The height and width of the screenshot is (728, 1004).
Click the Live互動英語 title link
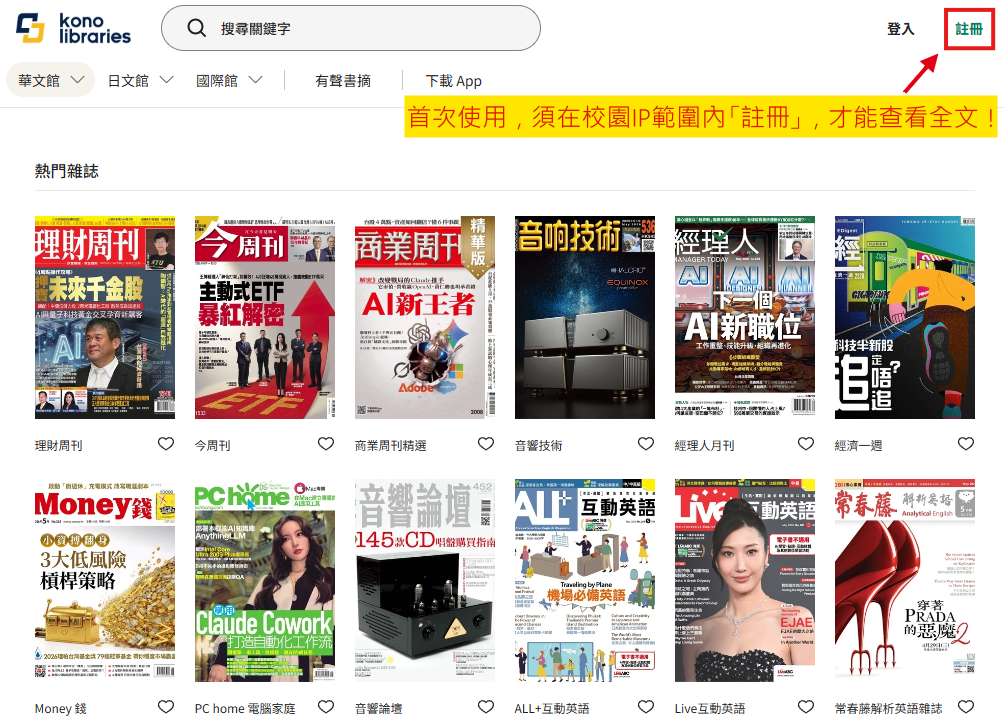coord(710,709)
